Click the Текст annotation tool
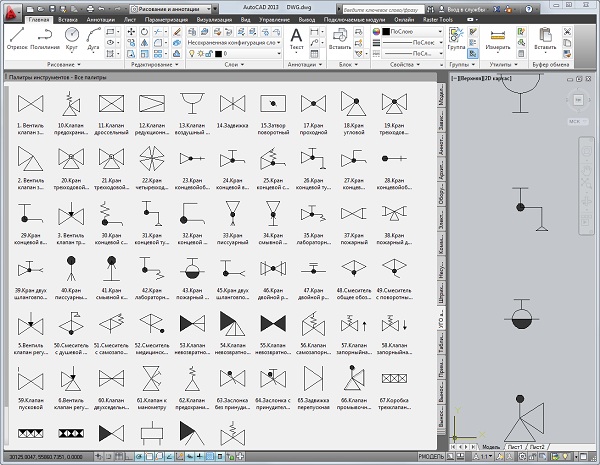 (x=297, y=38)
